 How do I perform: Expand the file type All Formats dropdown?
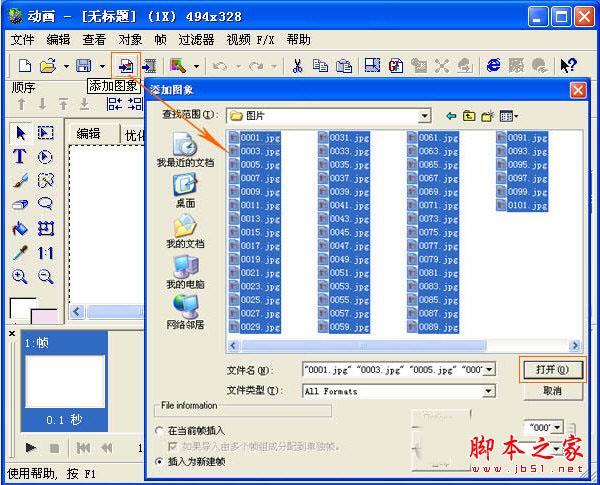[x=489, y=391]
